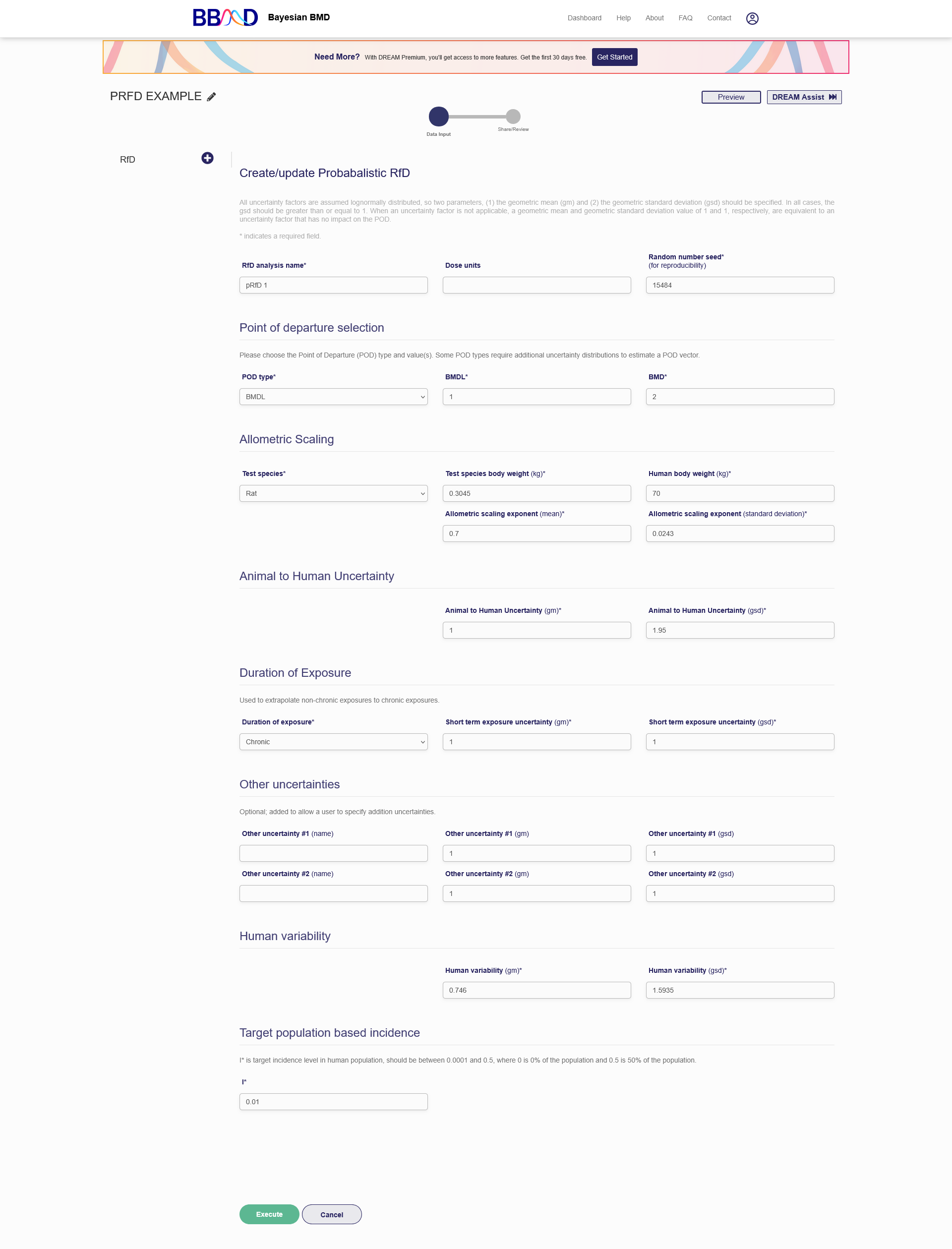Click the DREAM Assist button
The width and height of the screenshot is (952, 1249).
[x=804, y=97]
